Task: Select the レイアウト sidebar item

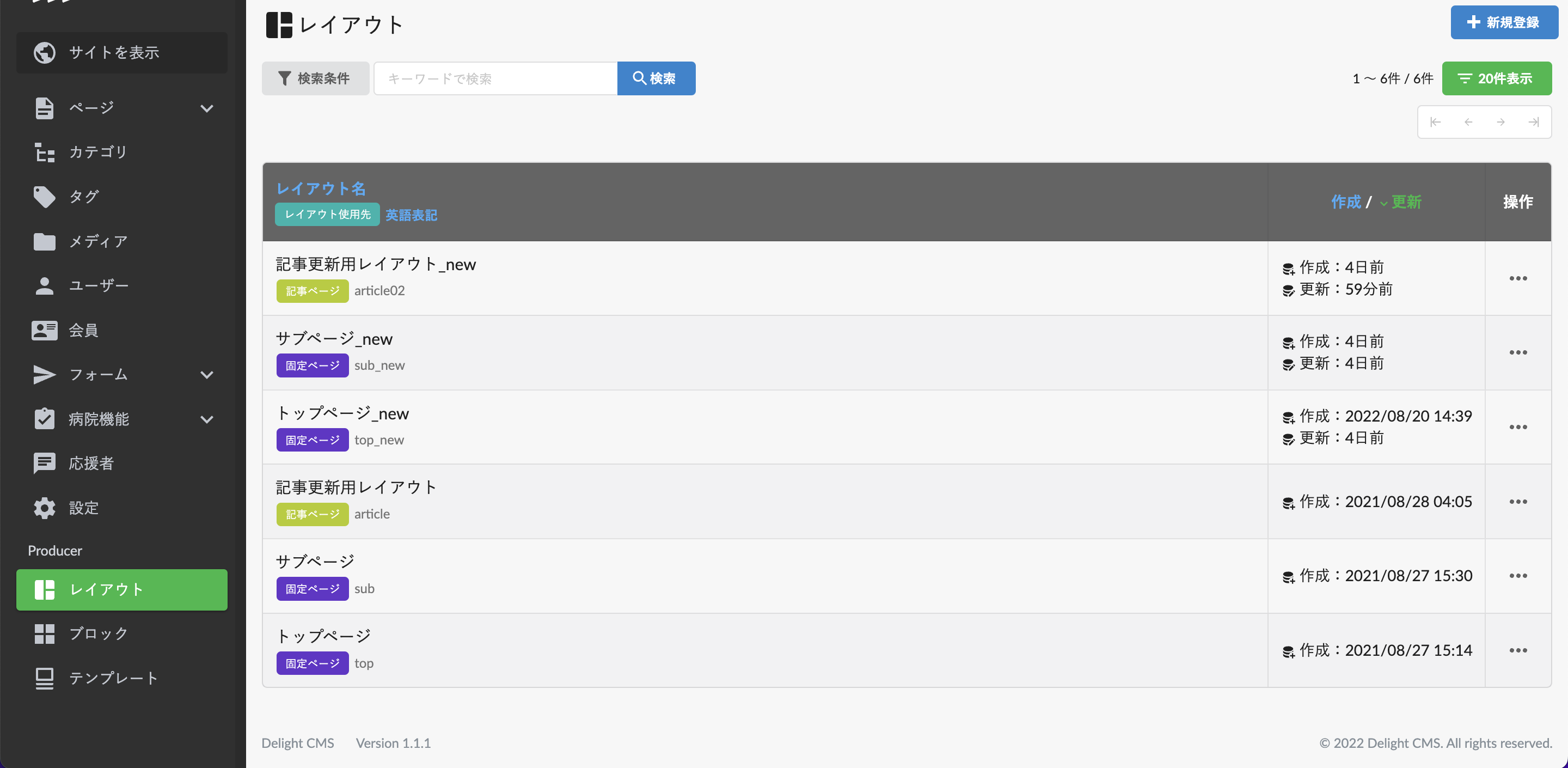Action: pos(122,589)
